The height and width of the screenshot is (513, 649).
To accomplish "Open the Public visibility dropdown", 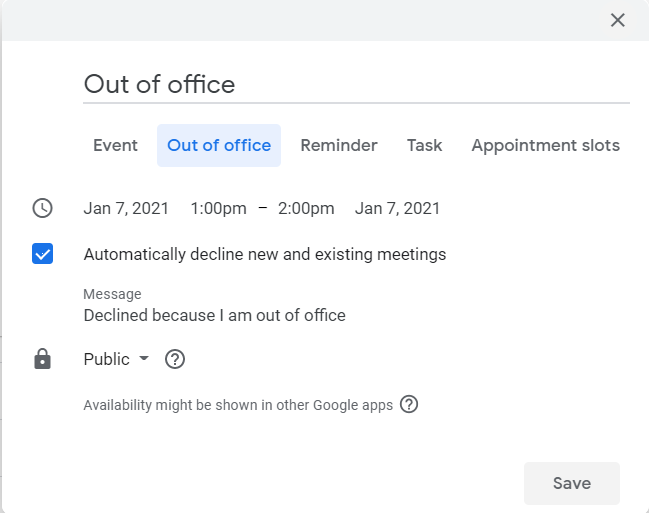I will (x=116, y=359).
